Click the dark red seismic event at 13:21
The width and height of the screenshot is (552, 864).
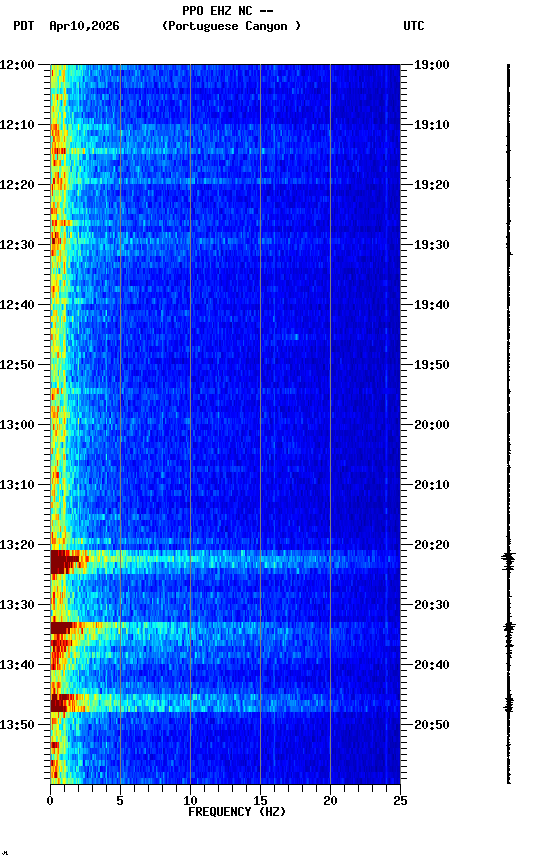tap(62, 562)
